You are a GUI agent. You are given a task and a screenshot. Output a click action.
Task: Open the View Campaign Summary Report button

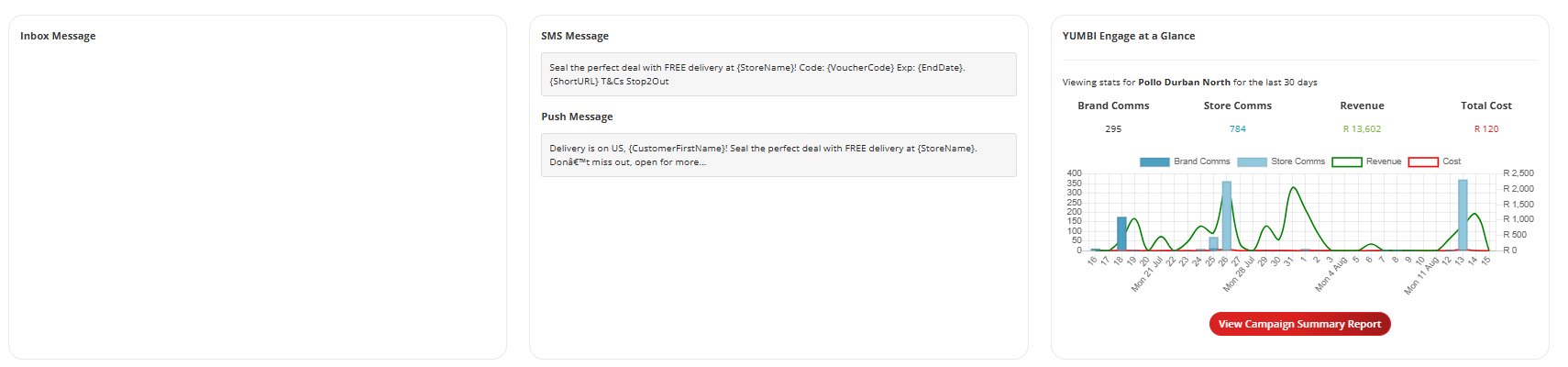[1299, 324]
